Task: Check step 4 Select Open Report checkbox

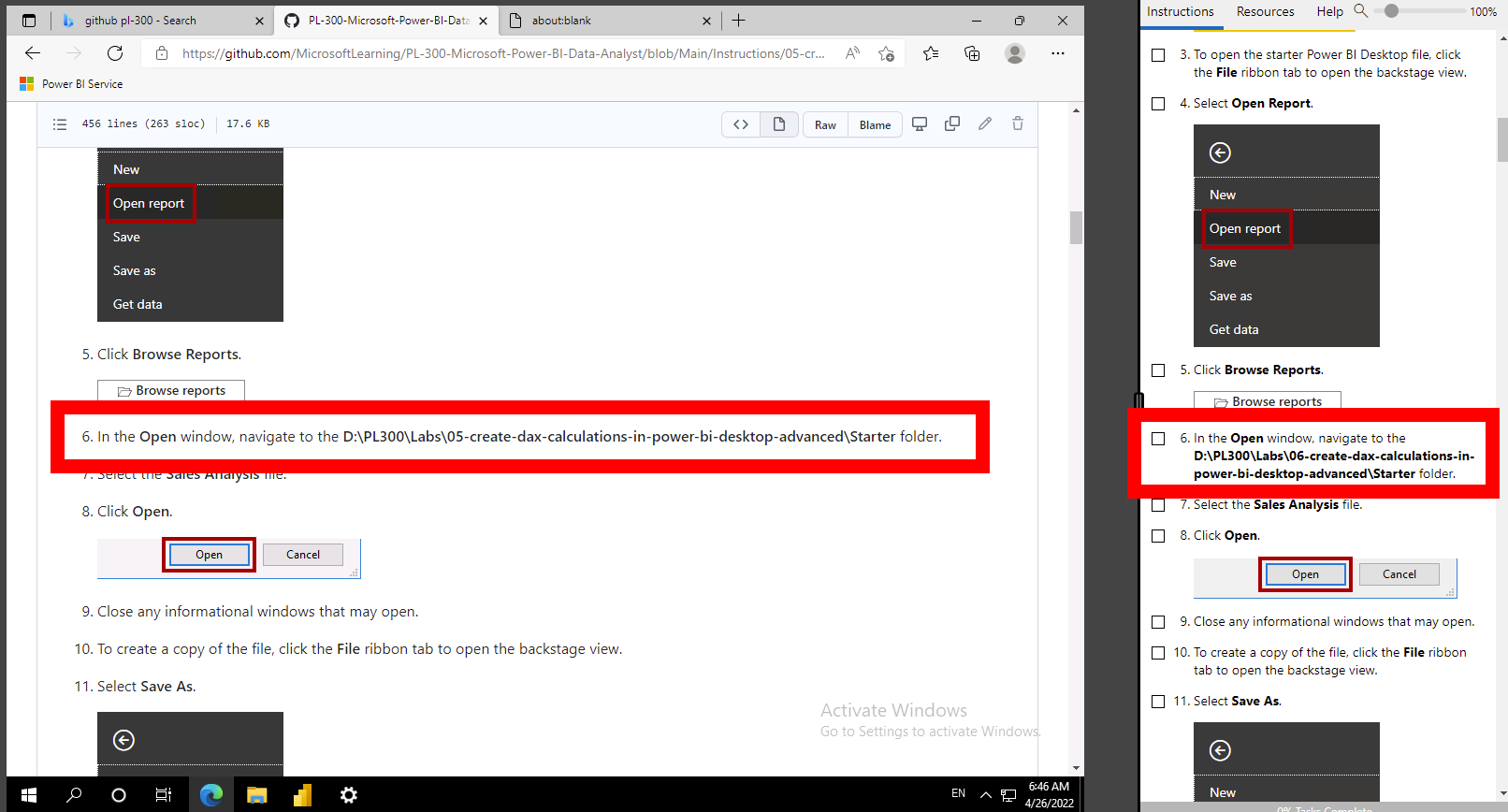Action: (x=1158, y=104)
